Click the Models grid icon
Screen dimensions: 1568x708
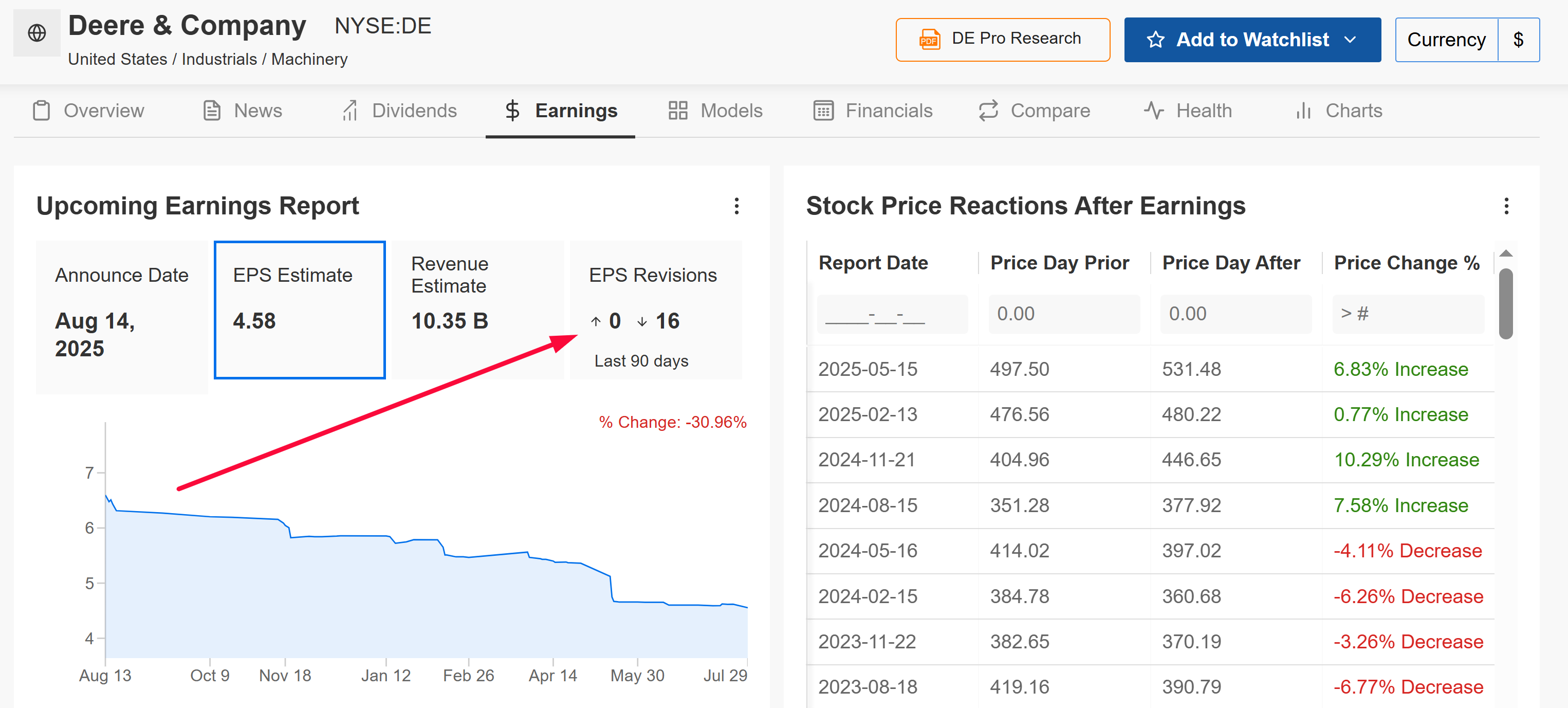tap(678, 111)
